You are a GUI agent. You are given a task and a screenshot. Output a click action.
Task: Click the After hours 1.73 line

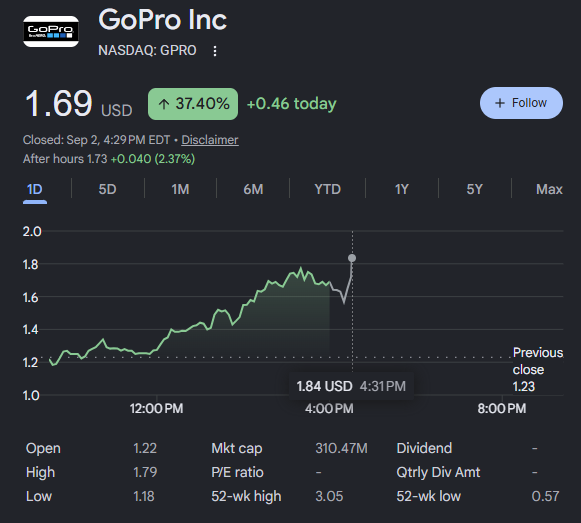point(109,159)
